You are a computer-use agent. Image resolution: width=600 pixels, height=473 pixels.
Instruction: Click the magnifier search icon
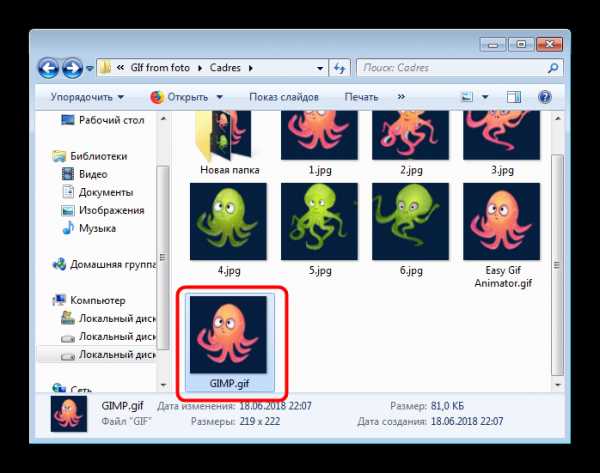coord(553,68)
